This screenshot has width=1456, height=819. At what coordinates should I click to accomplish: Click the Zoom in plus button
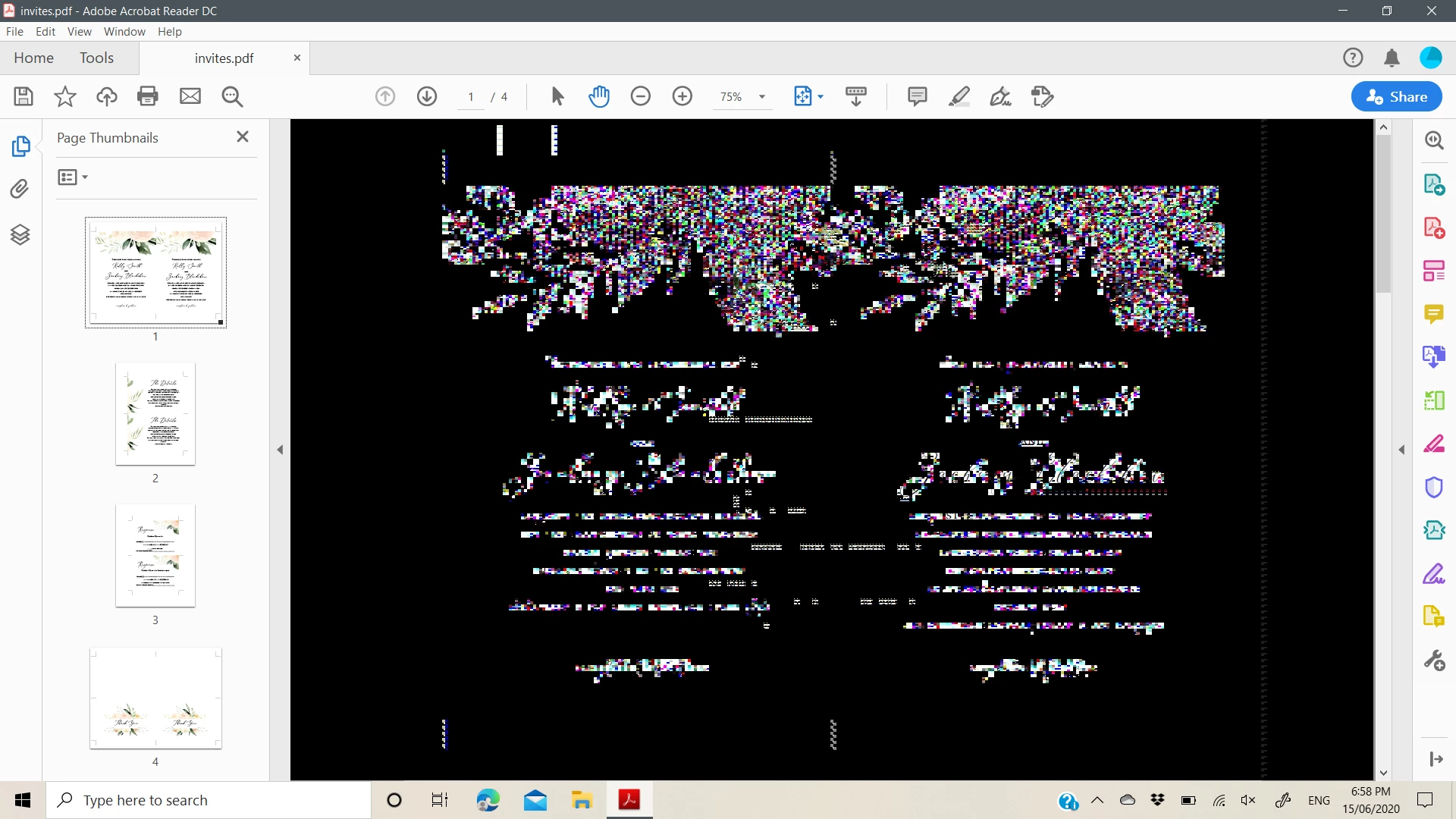(x=682, y=96)
